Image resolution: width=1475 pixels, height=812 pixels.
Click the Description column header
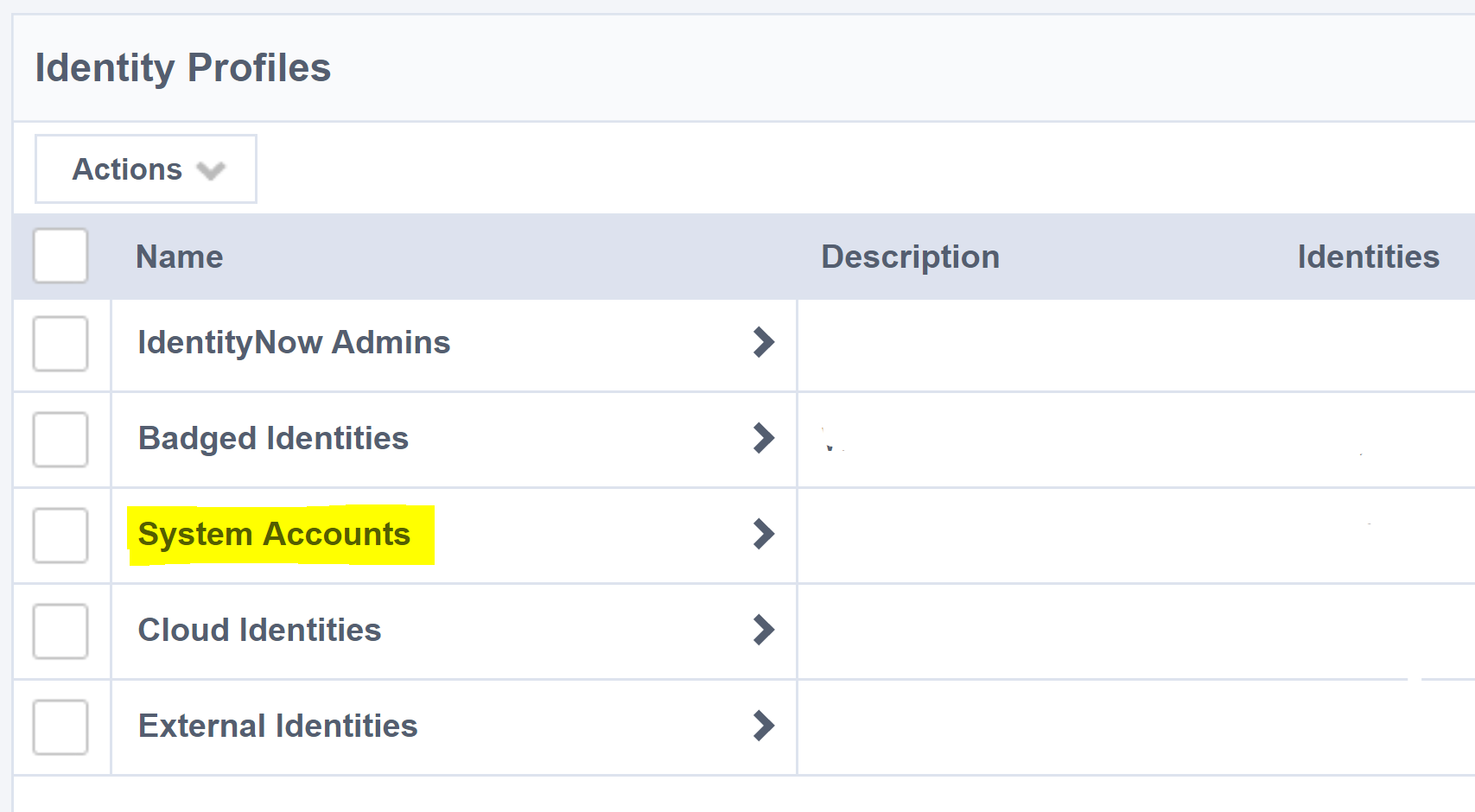tap(910, 256)
